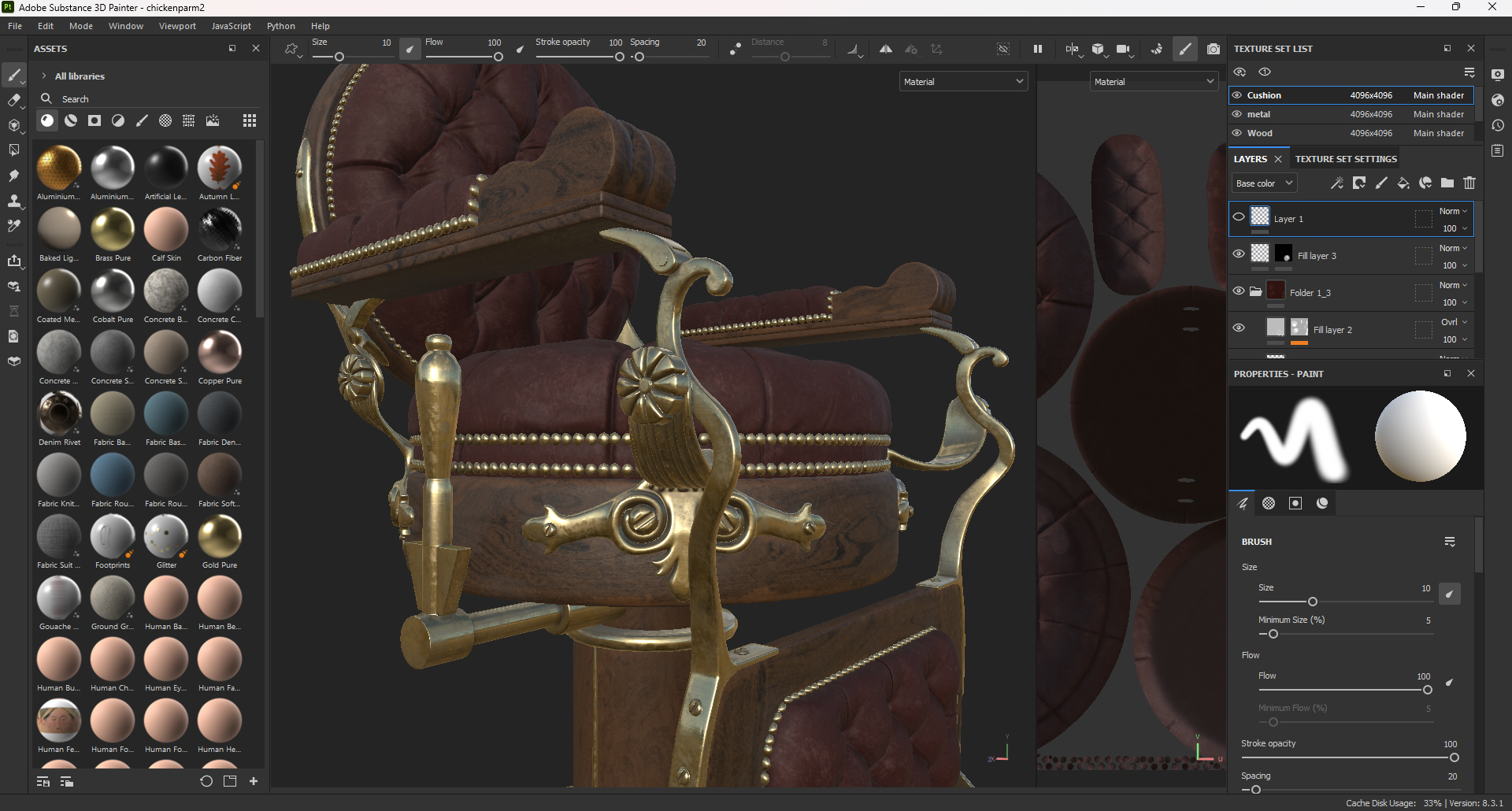
Task: Select the Polygon Fill tool
Action: pyautogui.click(x=13, y=150)
